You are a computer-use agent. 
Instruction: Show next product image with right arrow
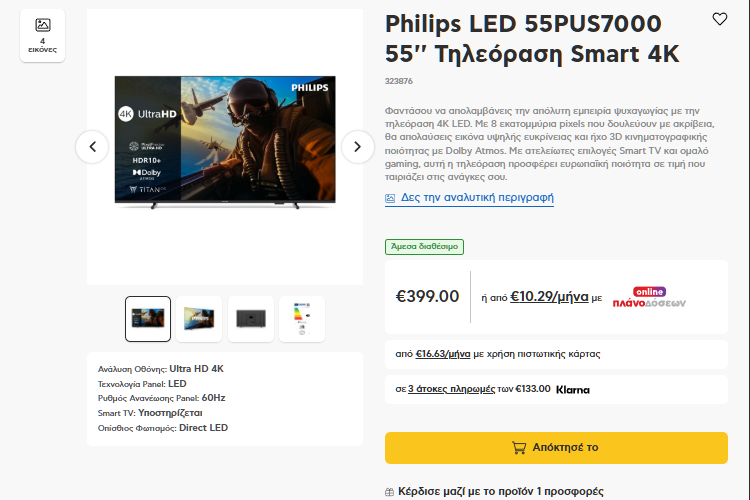357,147
